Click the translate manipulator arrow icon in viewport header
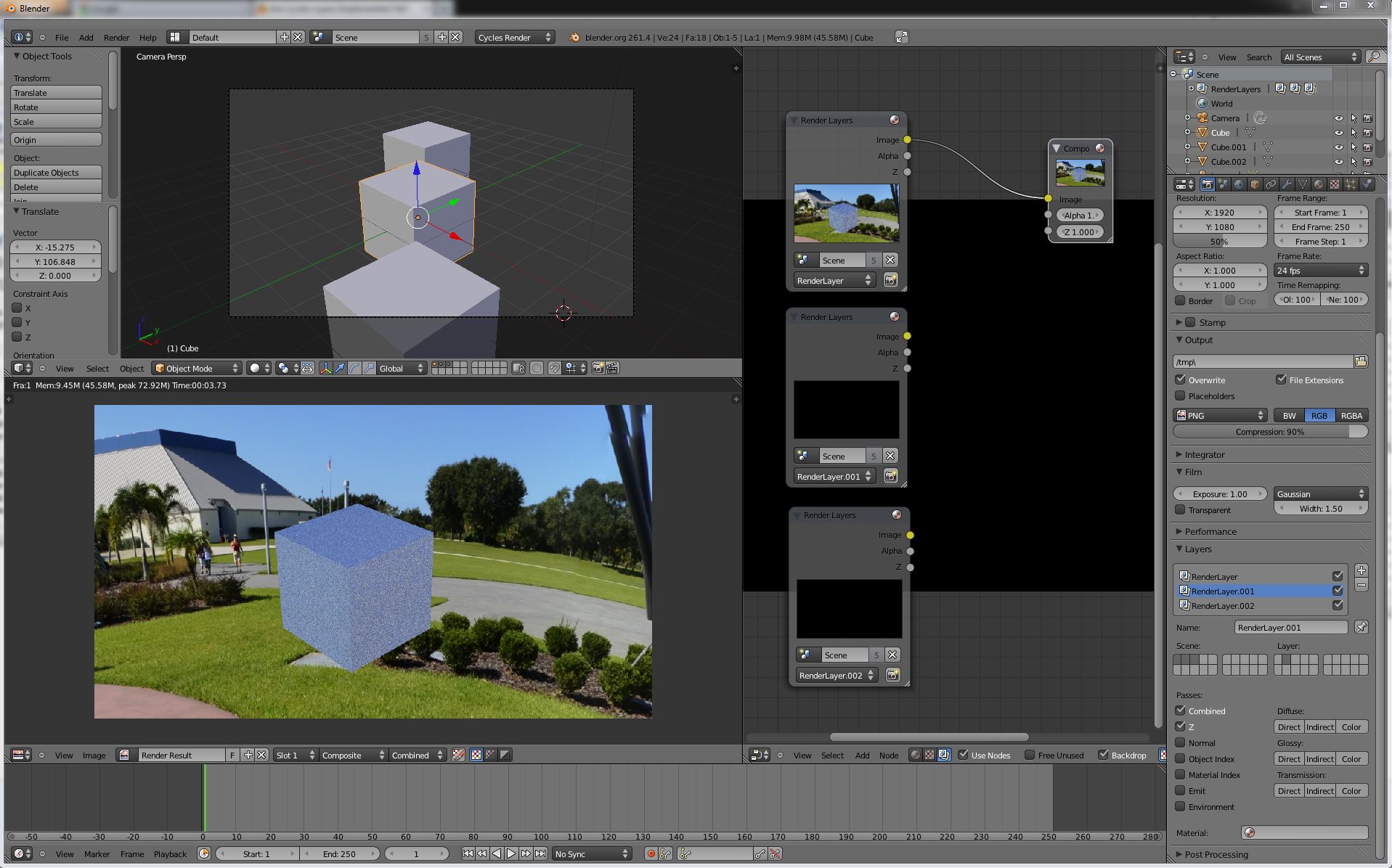 tap(339, 369)
